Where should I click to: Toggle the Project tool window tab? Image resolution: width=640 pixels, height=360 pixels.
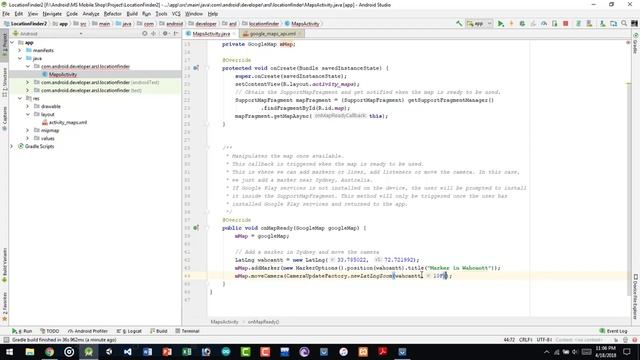[x=4, y=44]
